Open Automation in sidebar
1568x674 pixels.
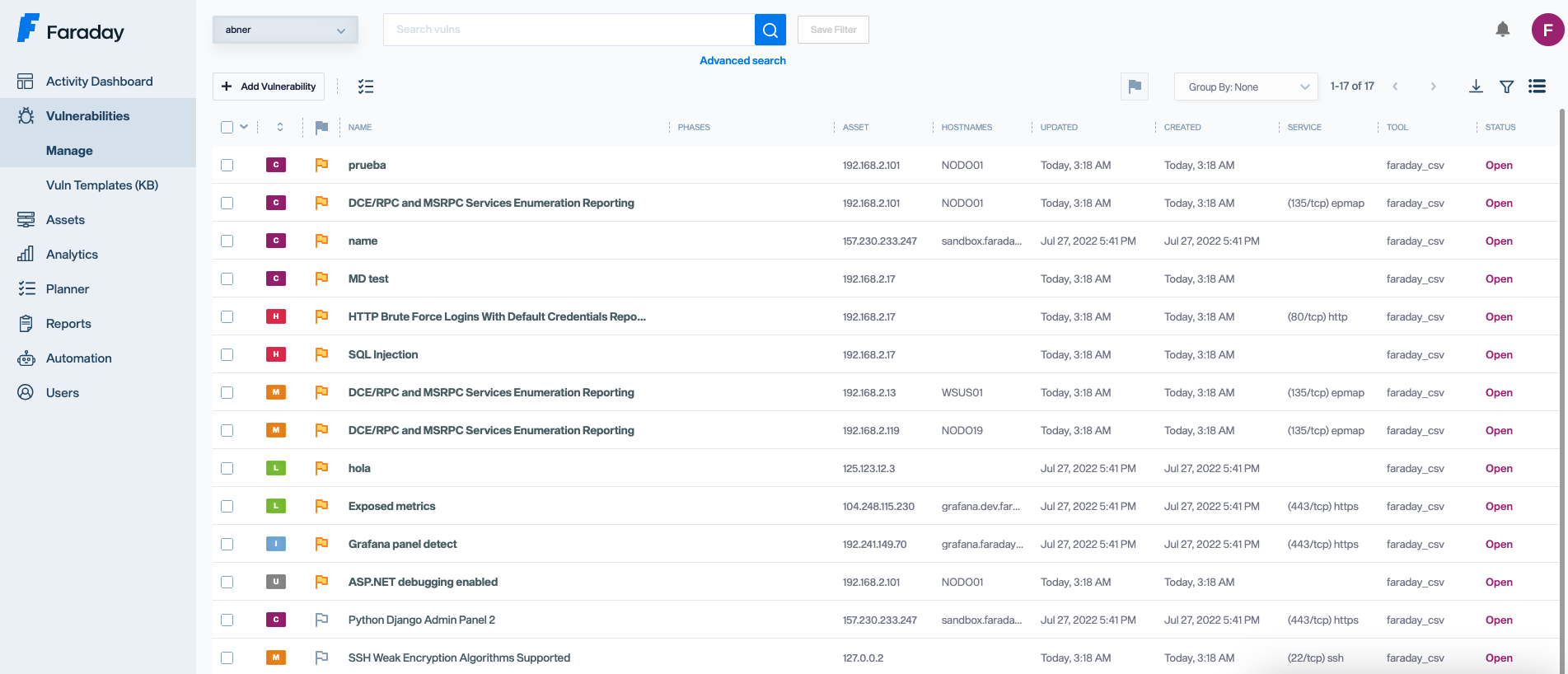tap(98, 358)
